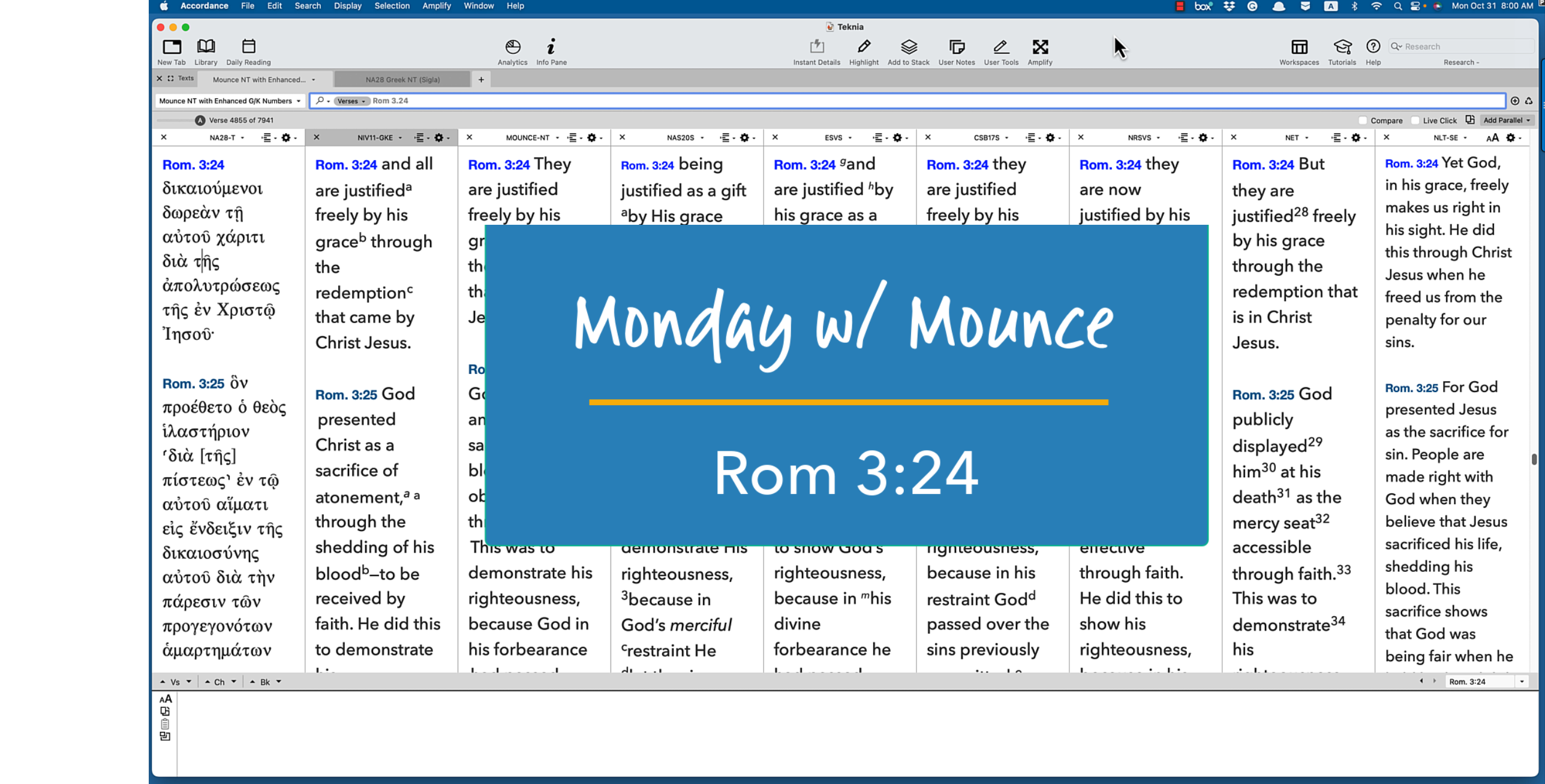
Task: Open the Search menu
Action: coord(308,6)
